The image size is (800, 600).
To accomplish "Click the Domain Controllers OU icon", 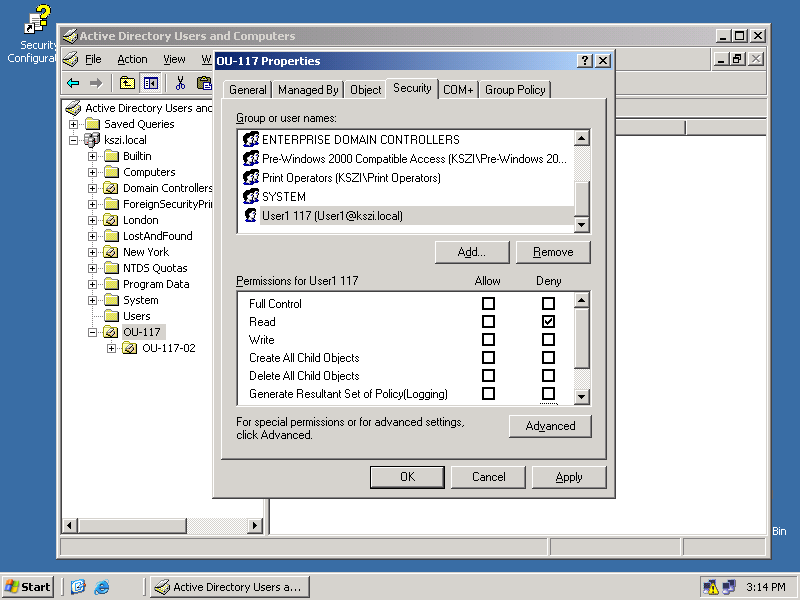I will 111,188.
